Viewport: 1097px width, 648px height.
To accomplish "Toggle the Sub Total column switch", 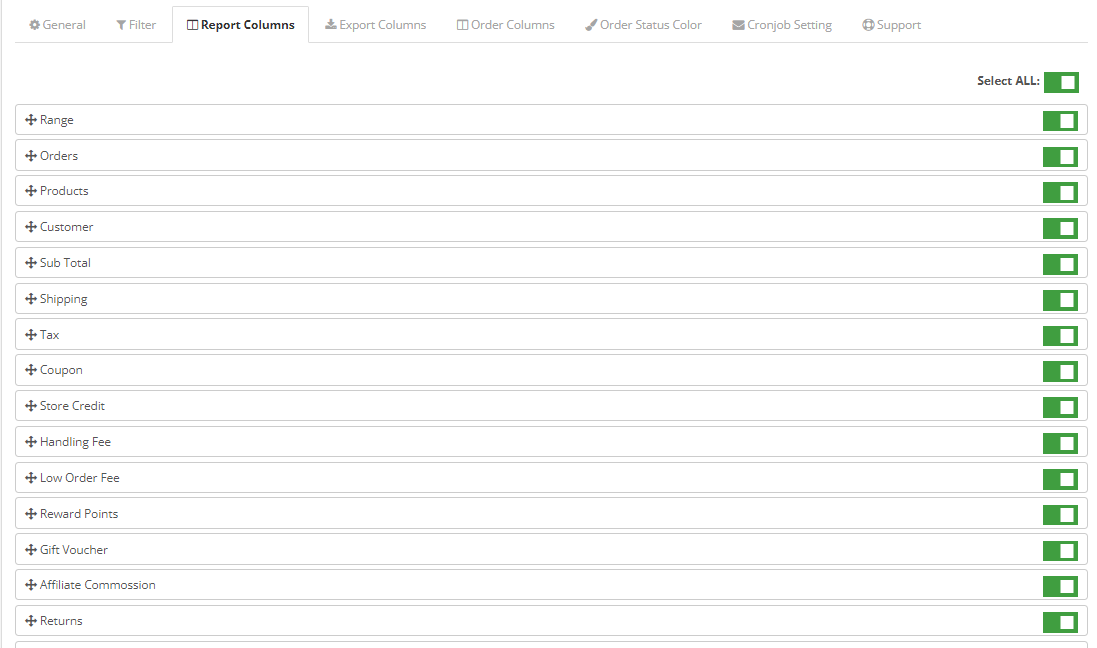I will coord(1060,264).
